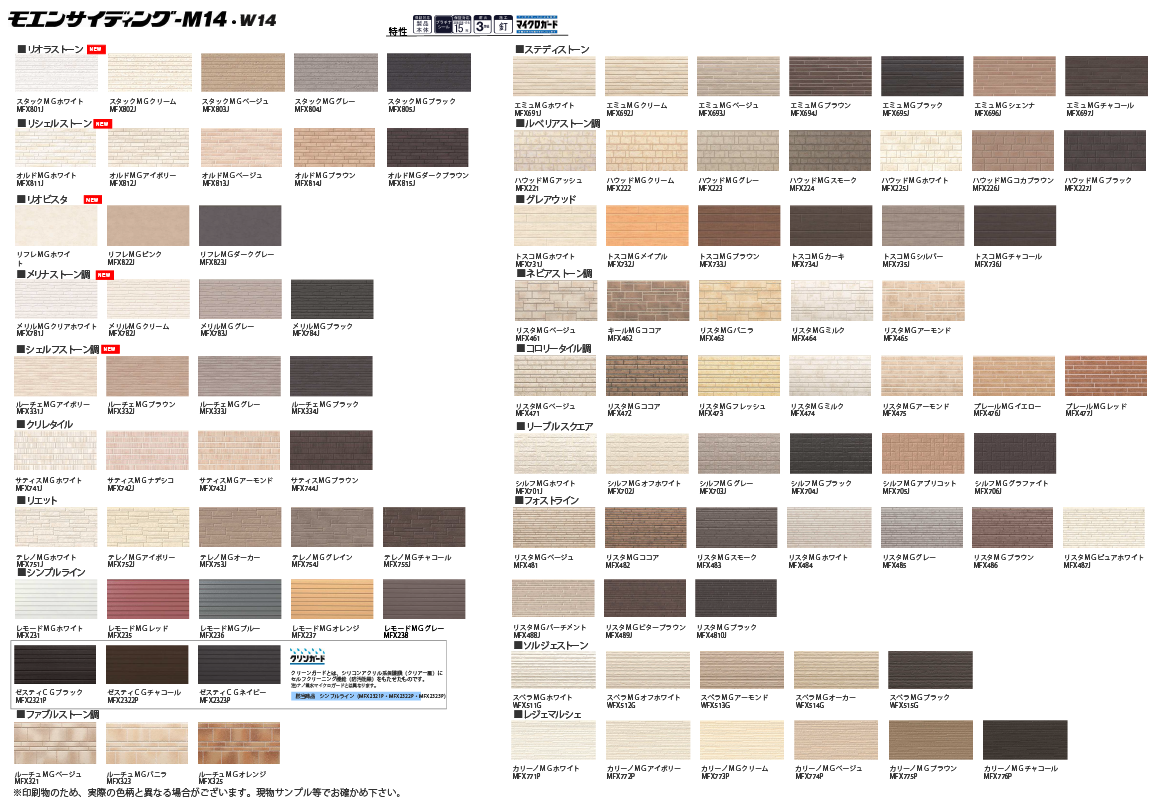
Task: Click the NEW badge beside リオビスタ
Action: (x=92, y=200)
